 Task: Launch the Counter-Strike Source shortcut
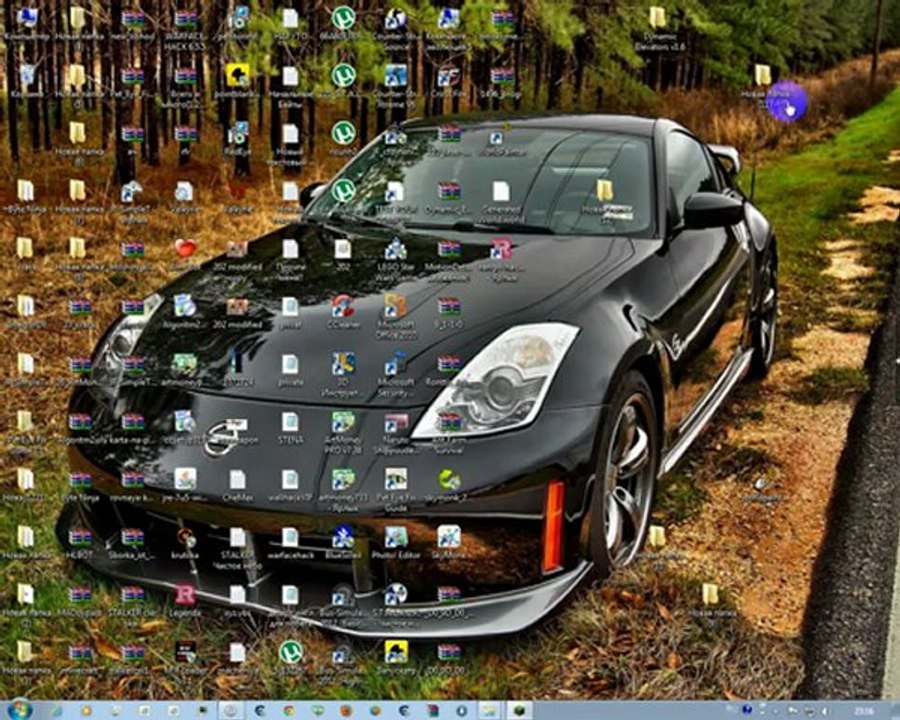point(395,18)
